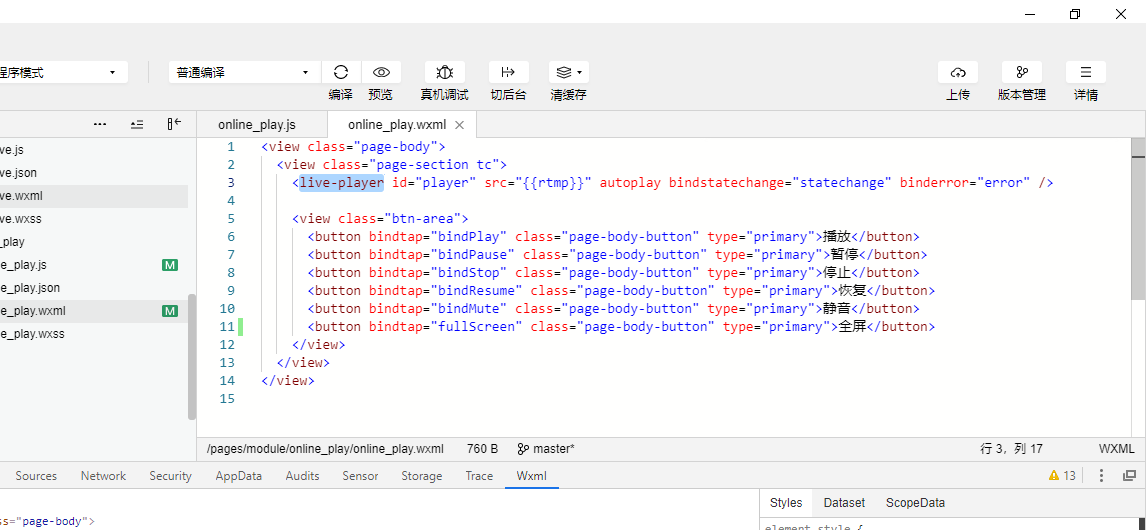Switch to the Dataset panel tab
The width and height of the screenshot is (1146, 530).
tap(844, 503)
